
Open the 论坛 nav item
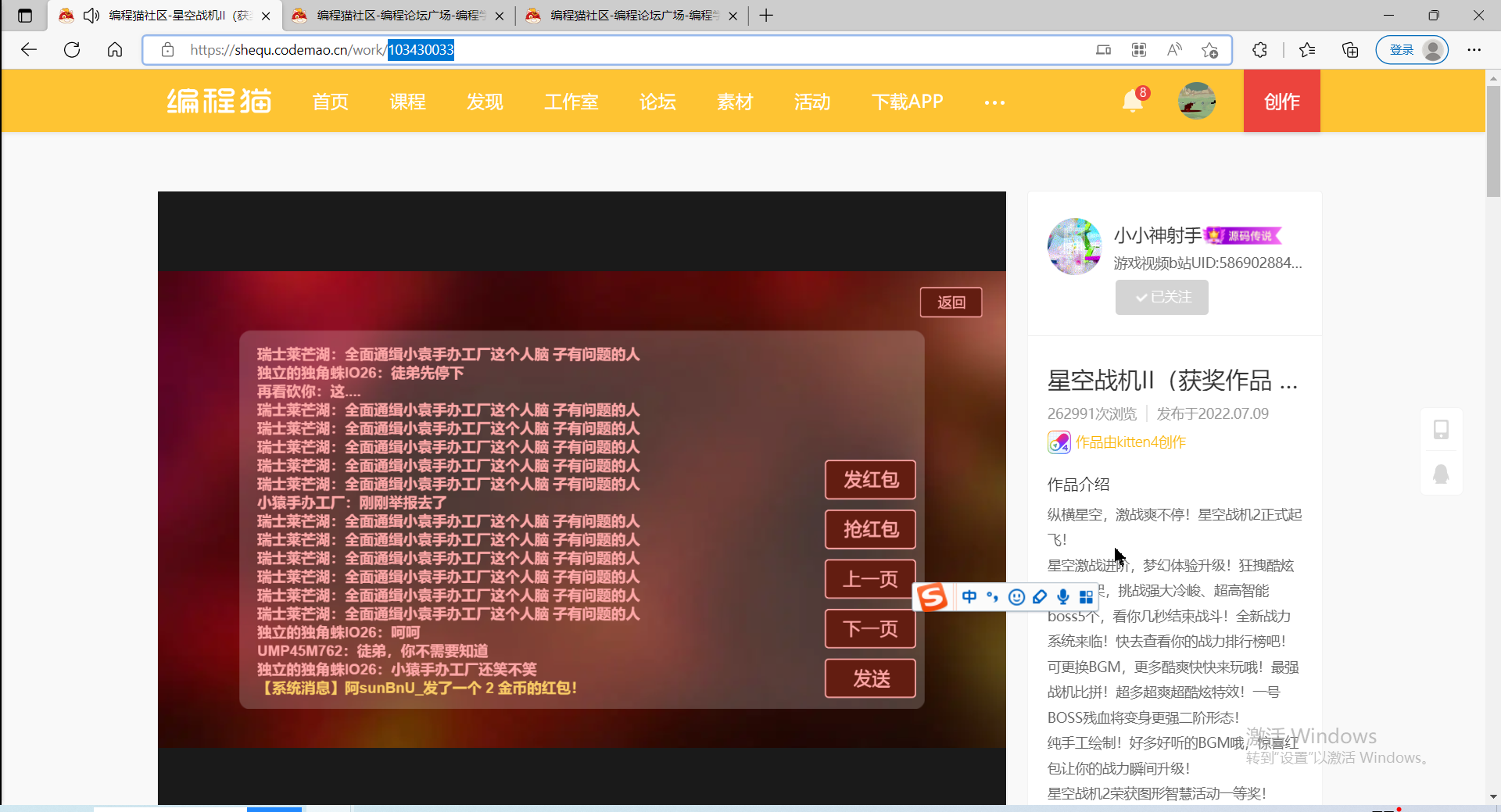point(657,102)
